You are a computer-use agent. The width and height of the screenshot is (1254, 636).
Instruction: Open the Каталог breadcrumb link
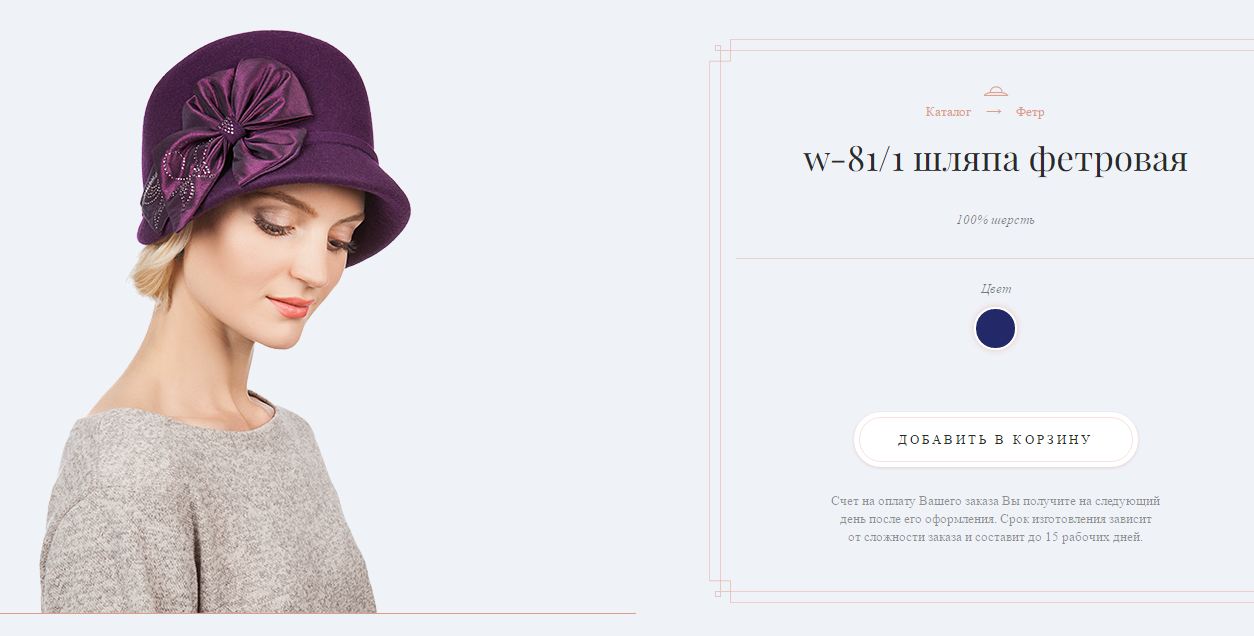coord(948,112)
